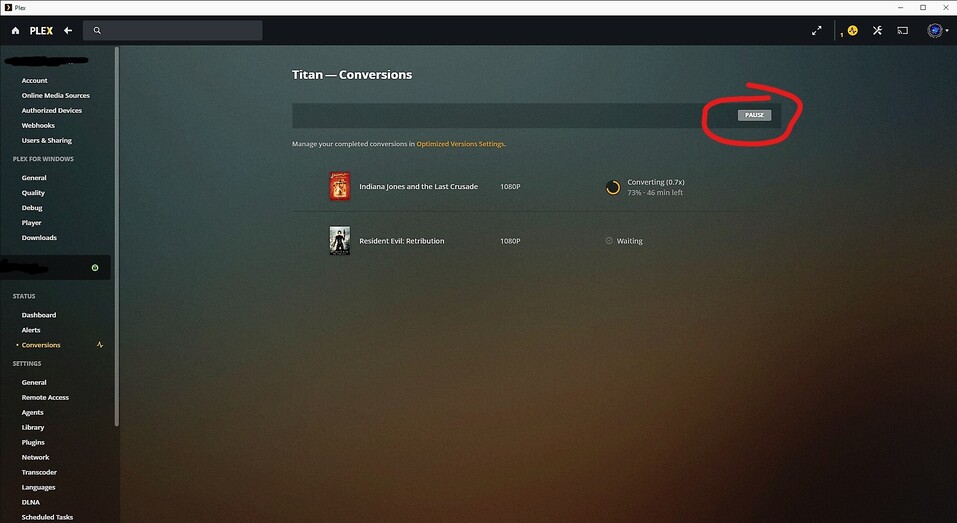This screenshot has width=957, height=523.
Task: Open Player settings
Action: (x=32, y=223)
